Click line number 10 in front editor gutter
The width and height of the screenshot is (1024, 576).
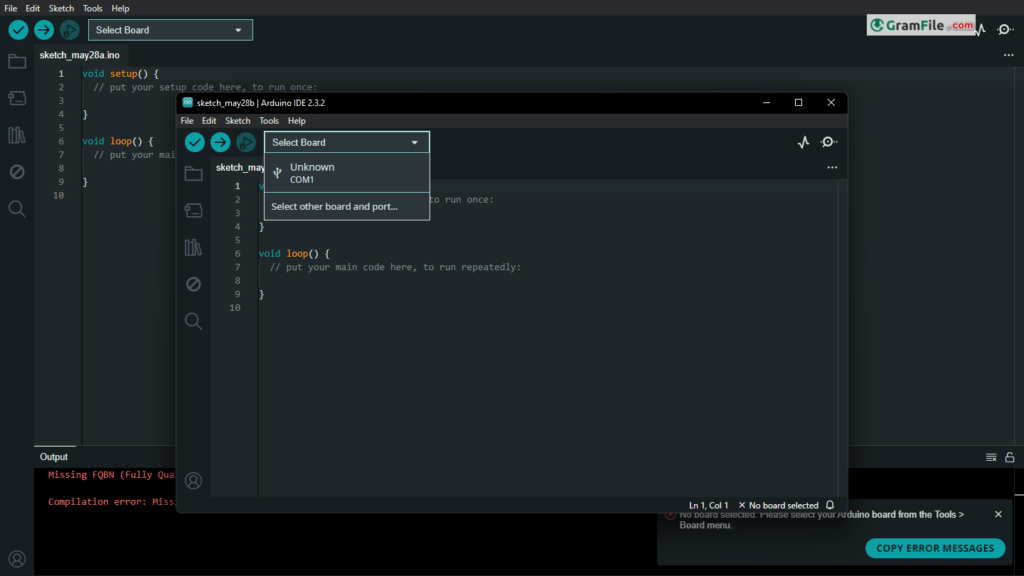tap(235, 308)
